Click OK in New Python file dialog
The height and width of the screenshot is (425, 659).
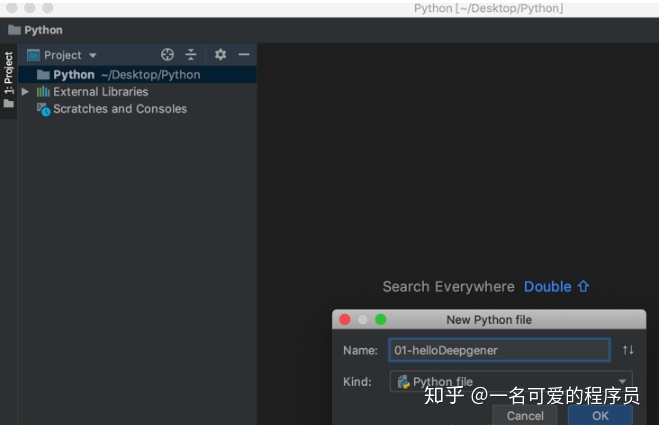pos(600,415)
